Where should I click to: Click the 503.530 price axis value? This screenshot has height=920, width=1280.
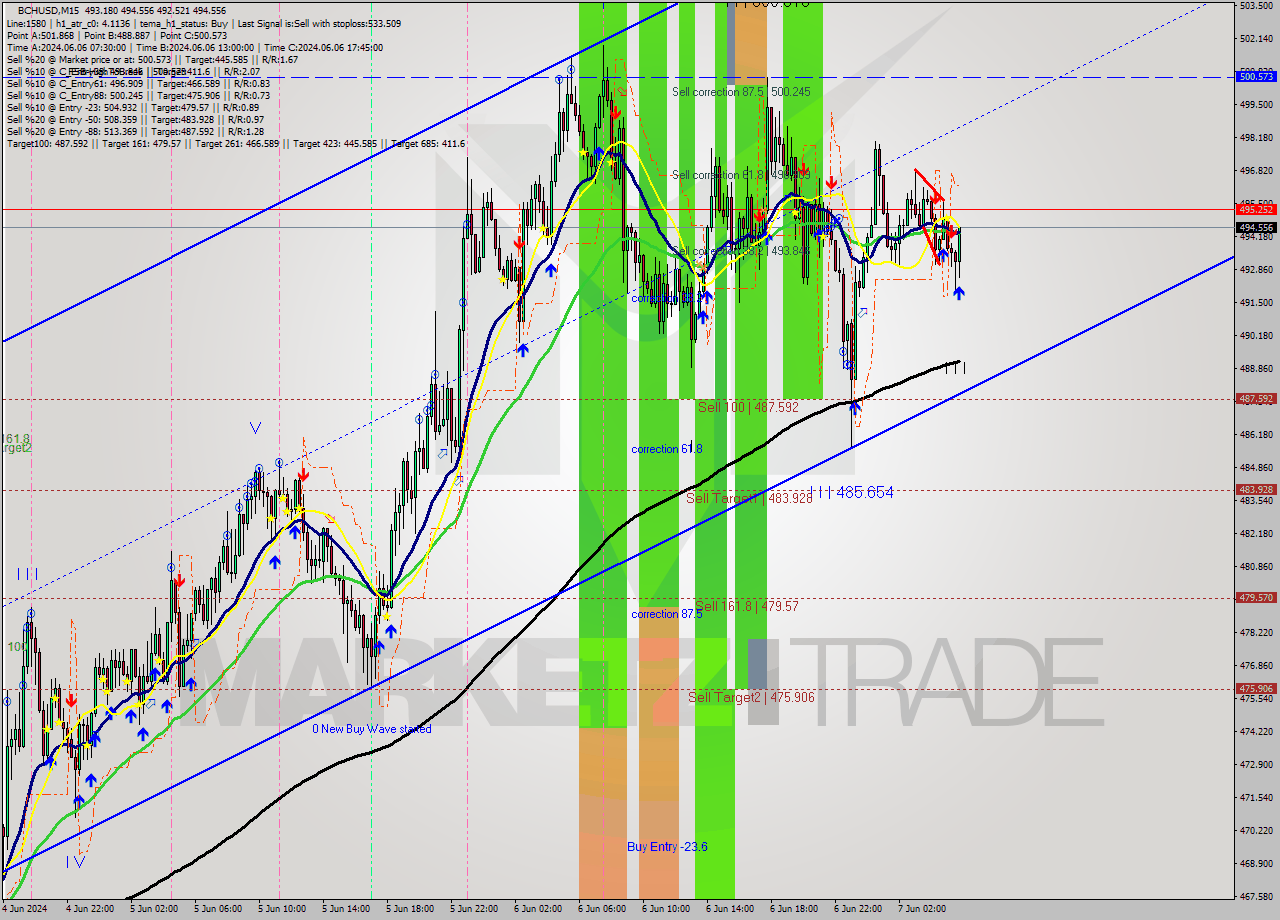pyautogui.click(x=1256, y=6)
